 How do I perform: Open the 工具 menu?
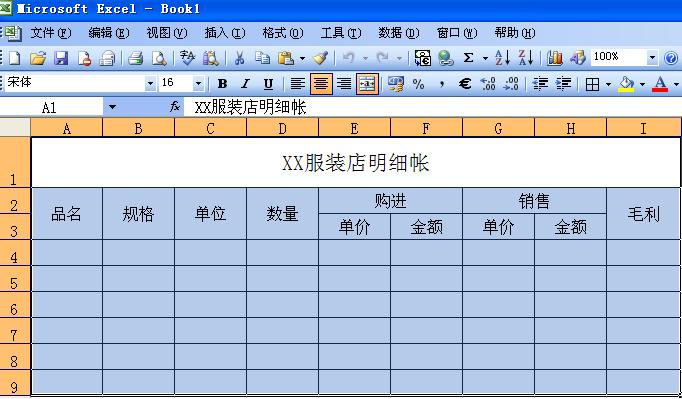coord(341,33)
